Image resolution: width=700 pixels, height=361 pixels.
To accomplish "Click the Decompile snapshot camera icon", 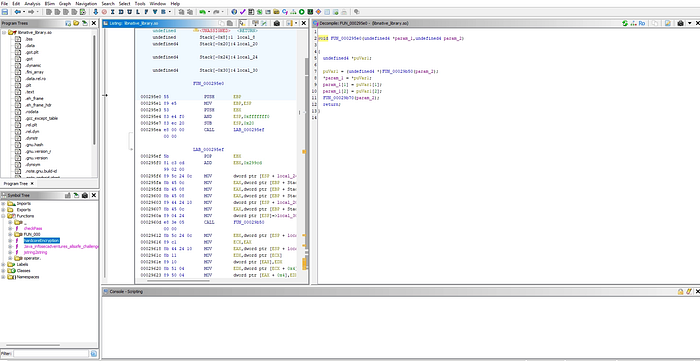I will pyautogui.click(x=680, y=23).
